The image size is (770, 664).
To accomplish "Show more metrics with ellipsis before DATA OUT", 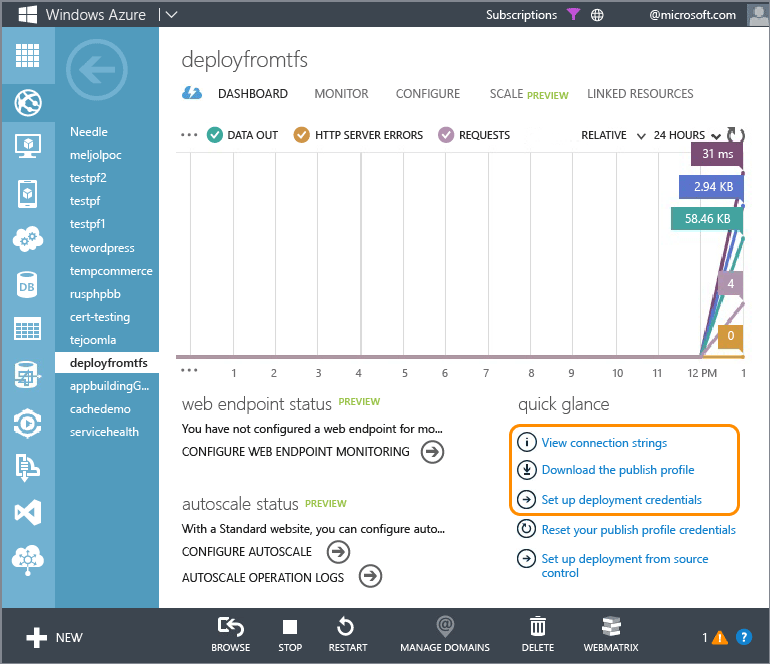I will (x=189, y=135).
